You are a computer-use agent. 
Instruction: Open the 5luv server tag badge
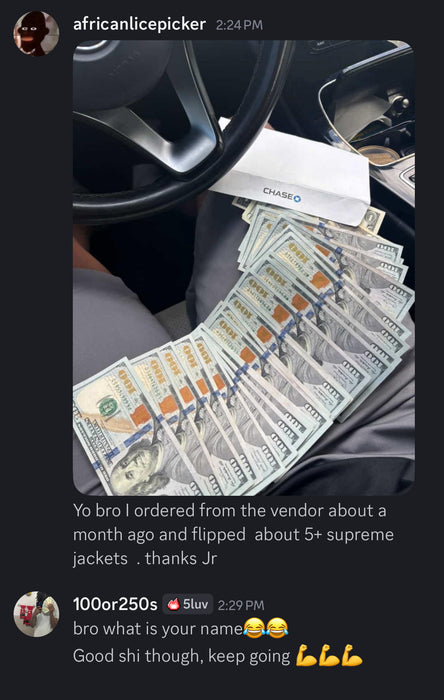click(188, 604)
